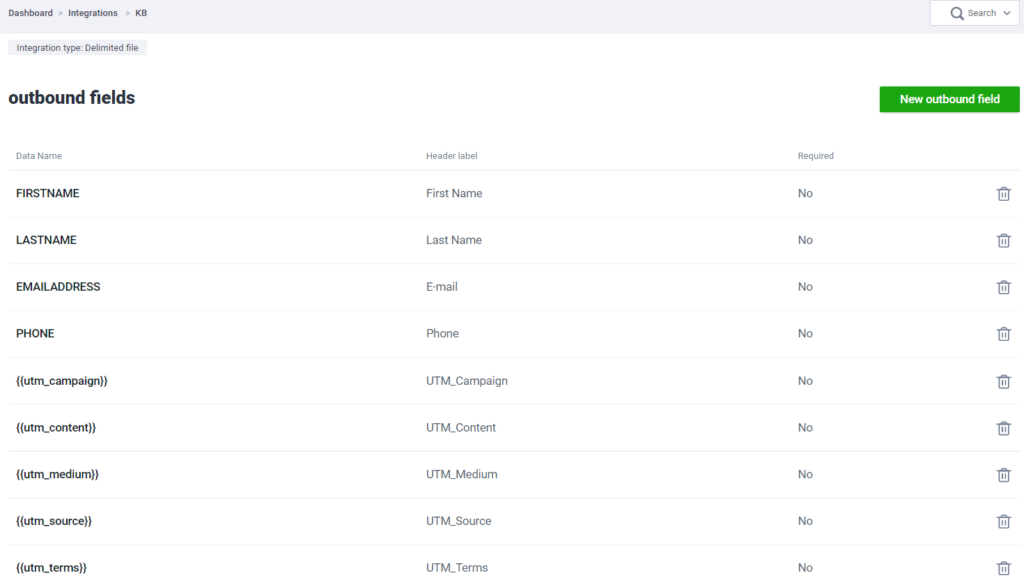This screenshot has width=1024, height=587.
Task: Delete the {{utm_source}} field
Action: pyautogui.click(x=1003, y=521)
